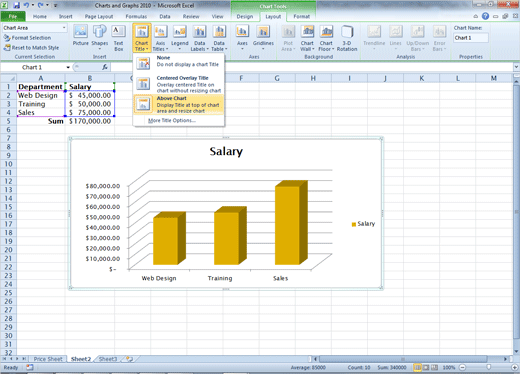Insert a Text Box
Image resolution: width=520 pixels, height=374 pixels.
pos(118,37)
